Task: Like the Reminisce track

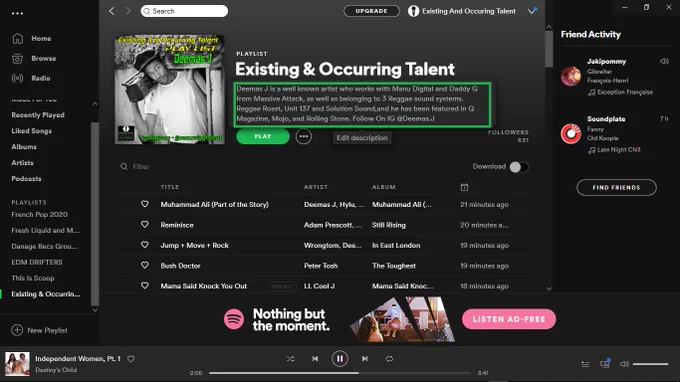Action: pyautogui.click(x=145, y=224)
